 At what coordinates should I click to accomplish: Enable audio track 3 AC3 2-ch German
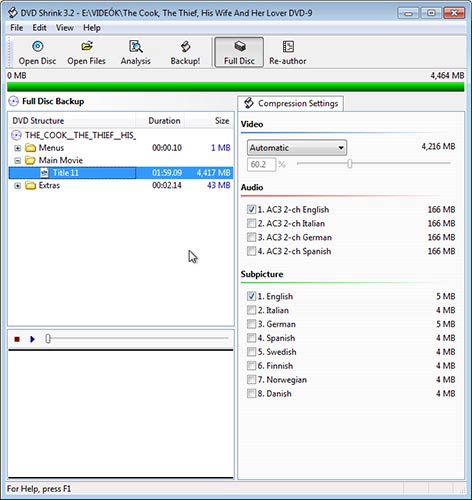pyautogui.click(x=251, y=237)
